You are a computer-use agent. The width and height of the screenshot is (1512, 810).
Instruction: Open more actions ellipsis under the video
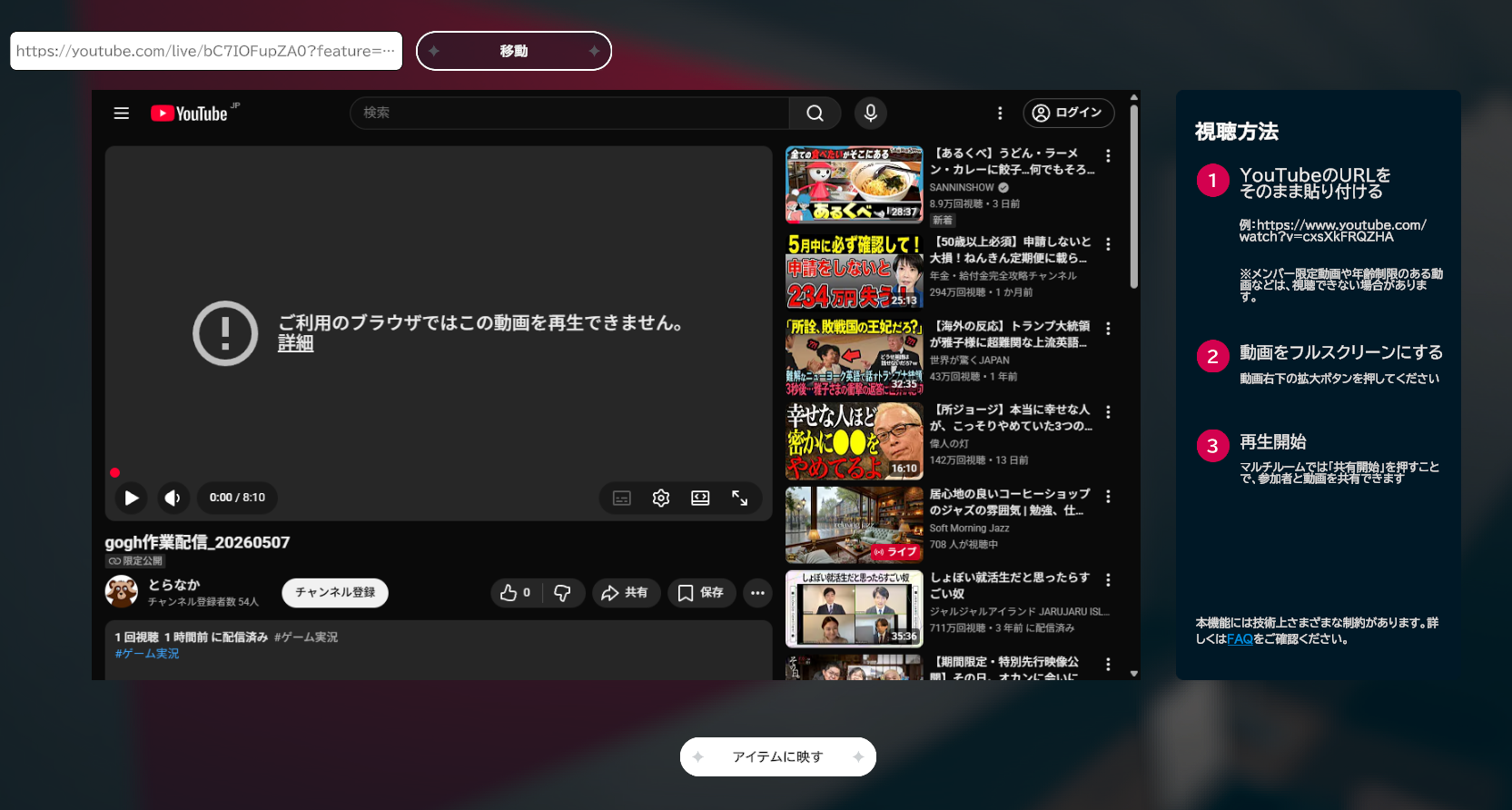click(757, 593)
